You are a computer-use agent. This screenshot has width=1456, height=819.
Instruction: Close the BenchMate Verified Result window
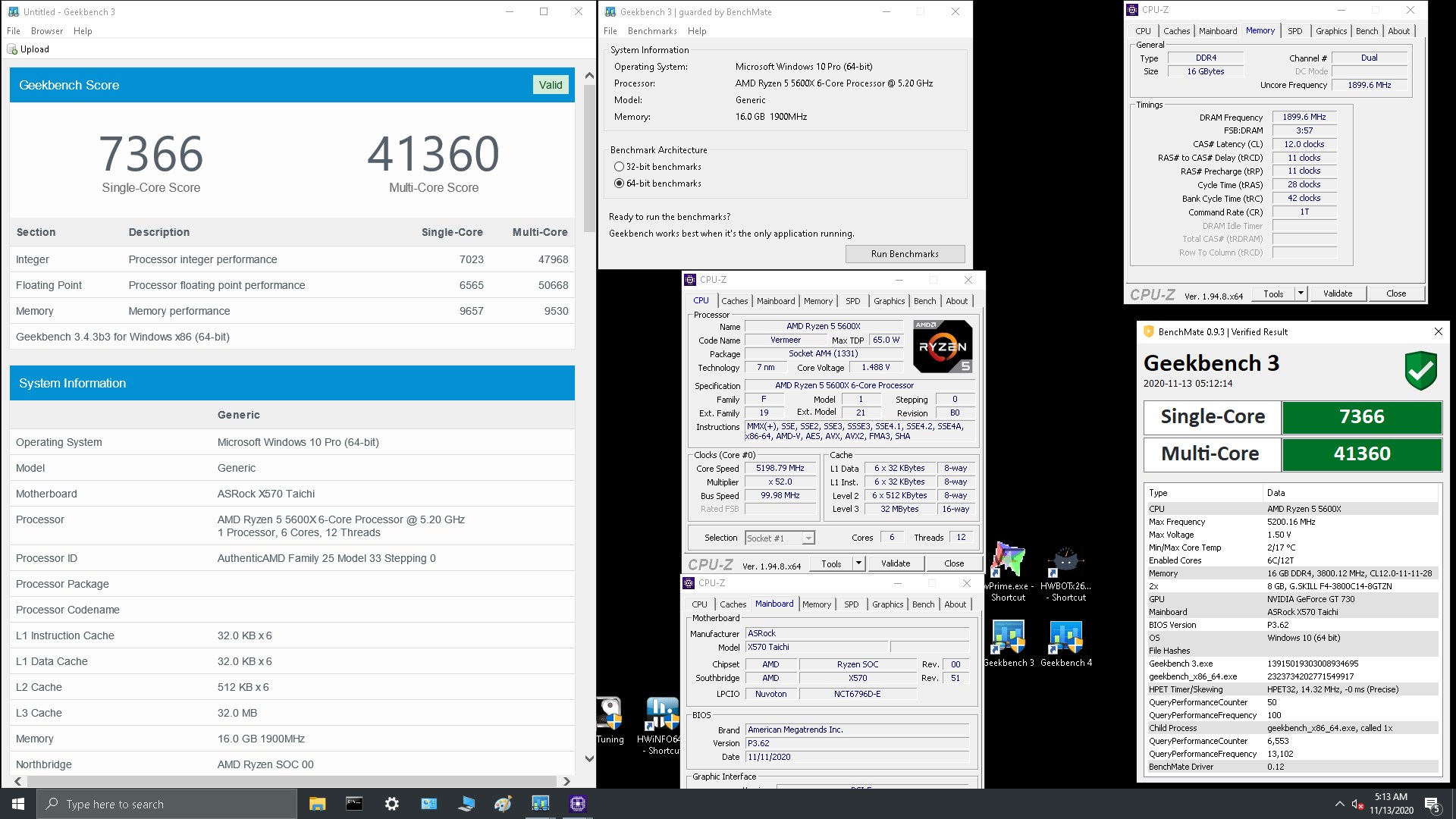1438,331
